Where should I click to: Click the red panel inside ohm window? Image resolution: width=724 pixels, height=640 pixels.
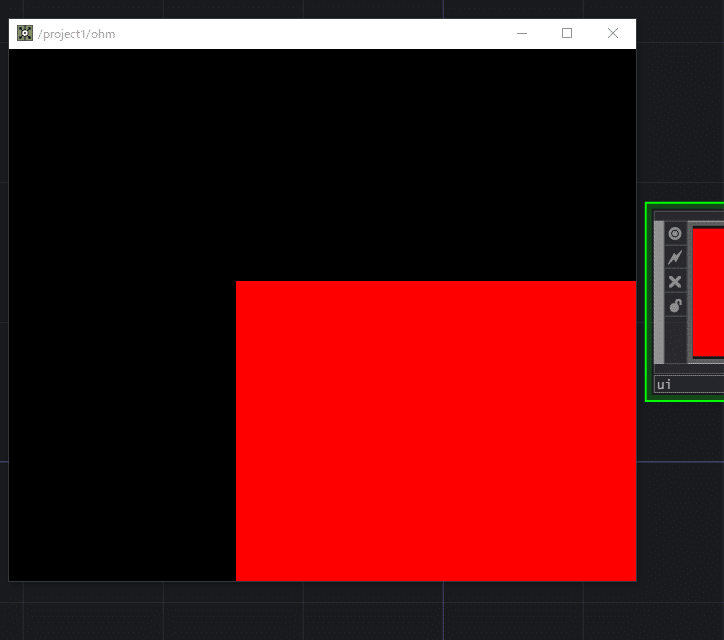[x=436, y=430]
